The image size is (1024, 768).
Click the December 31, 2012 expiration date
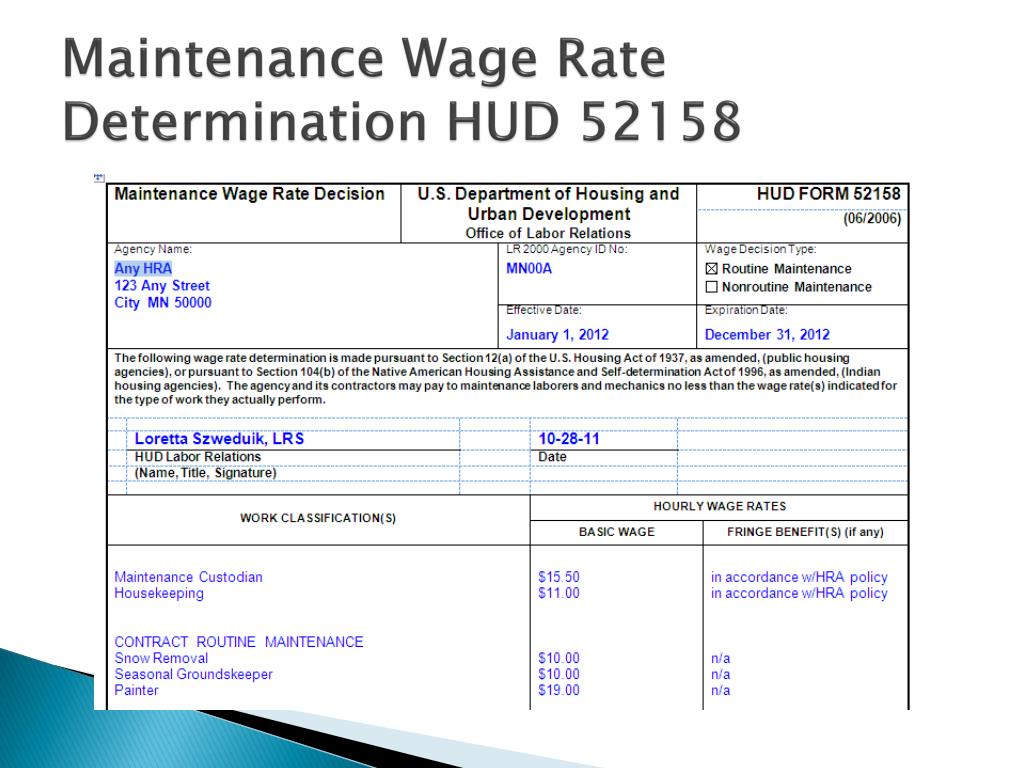[767, 334]
